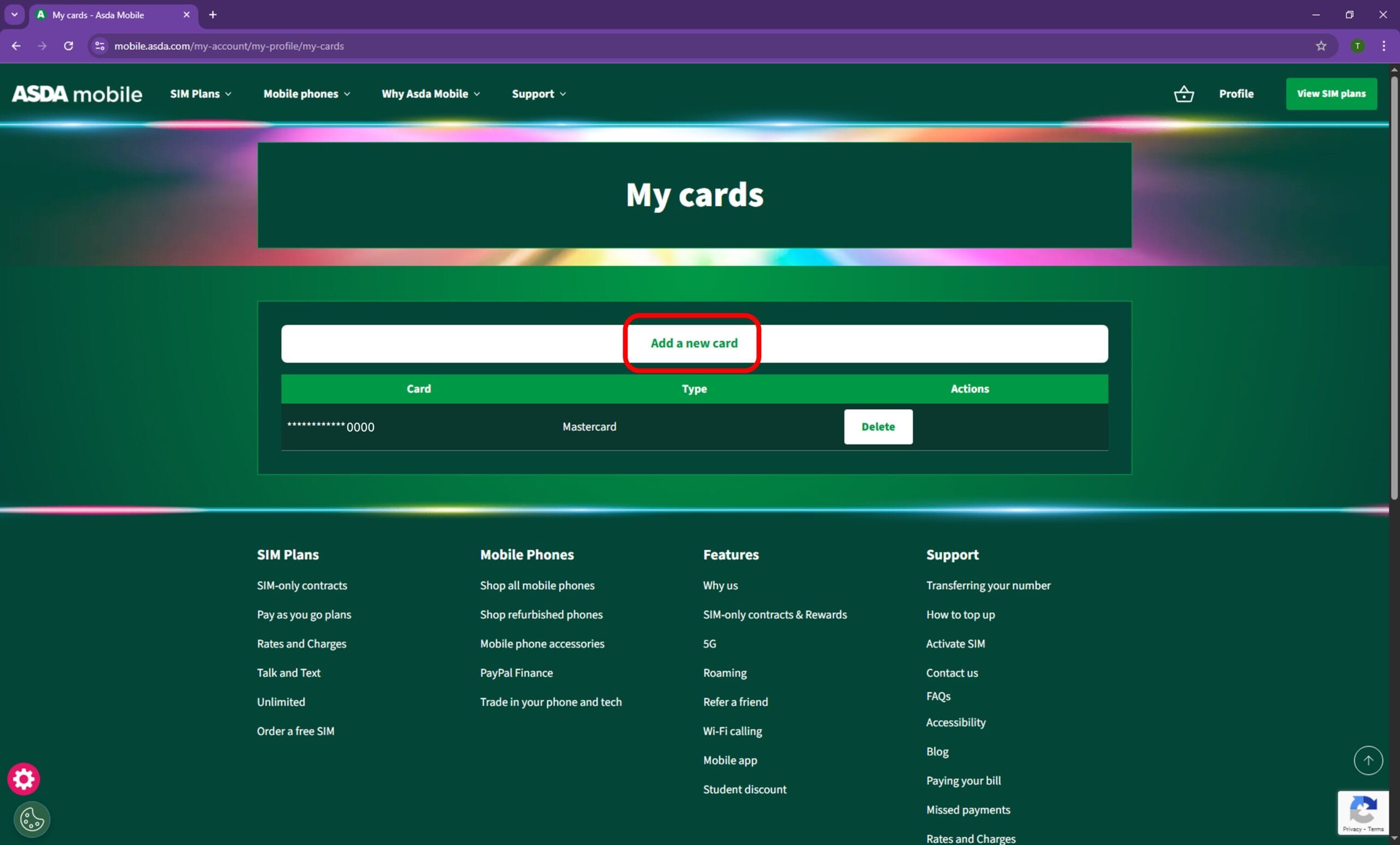1400x845 pixels.
Task: Reload the page using the refresh icon
Action: pyautogui.click(x=68, y=46)
